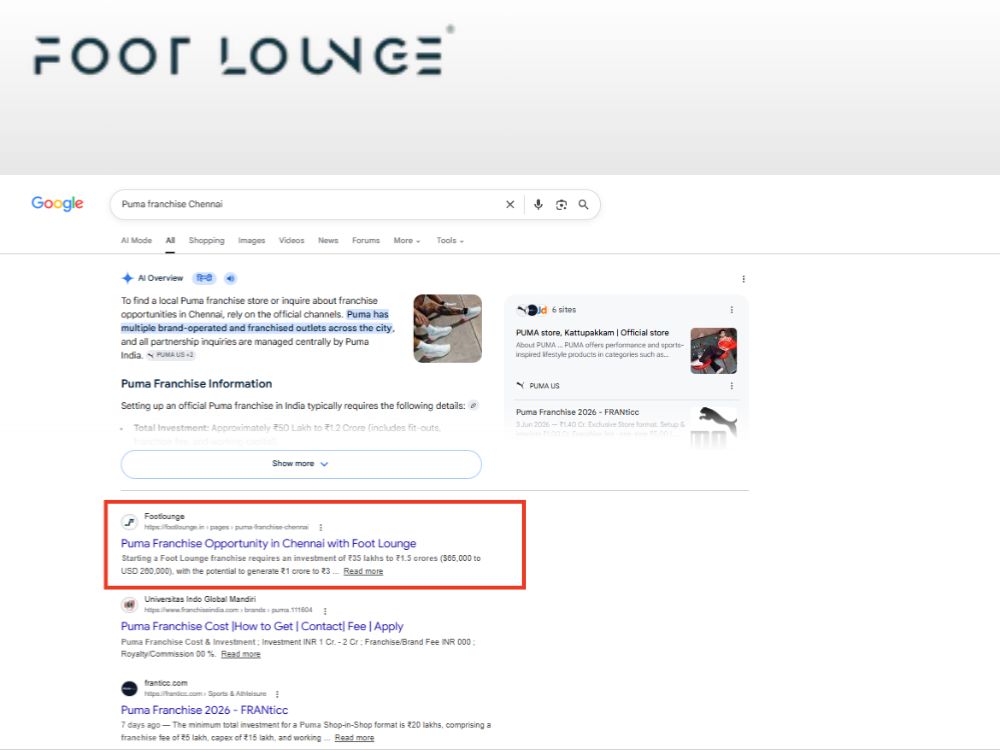Open Puma Franchise 2026 - FRANticc result
The width and height of the screenshot is (1000, 750).
(x=204, y=710)
